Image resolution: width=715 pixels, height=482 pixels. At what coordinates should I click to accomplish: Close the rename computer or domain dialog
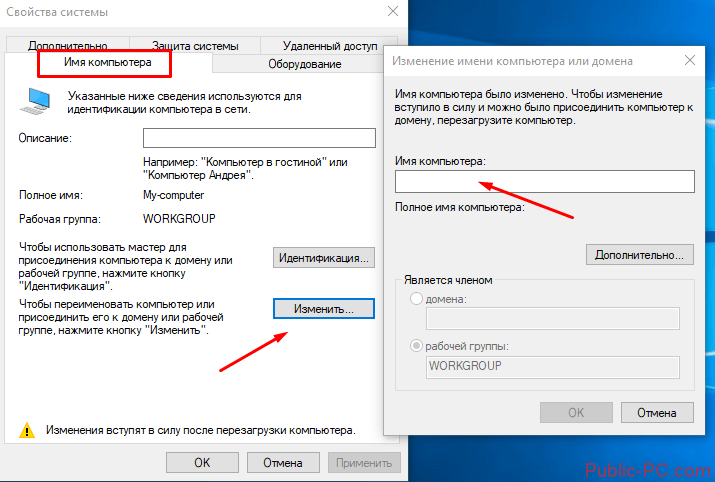point(690,60)
